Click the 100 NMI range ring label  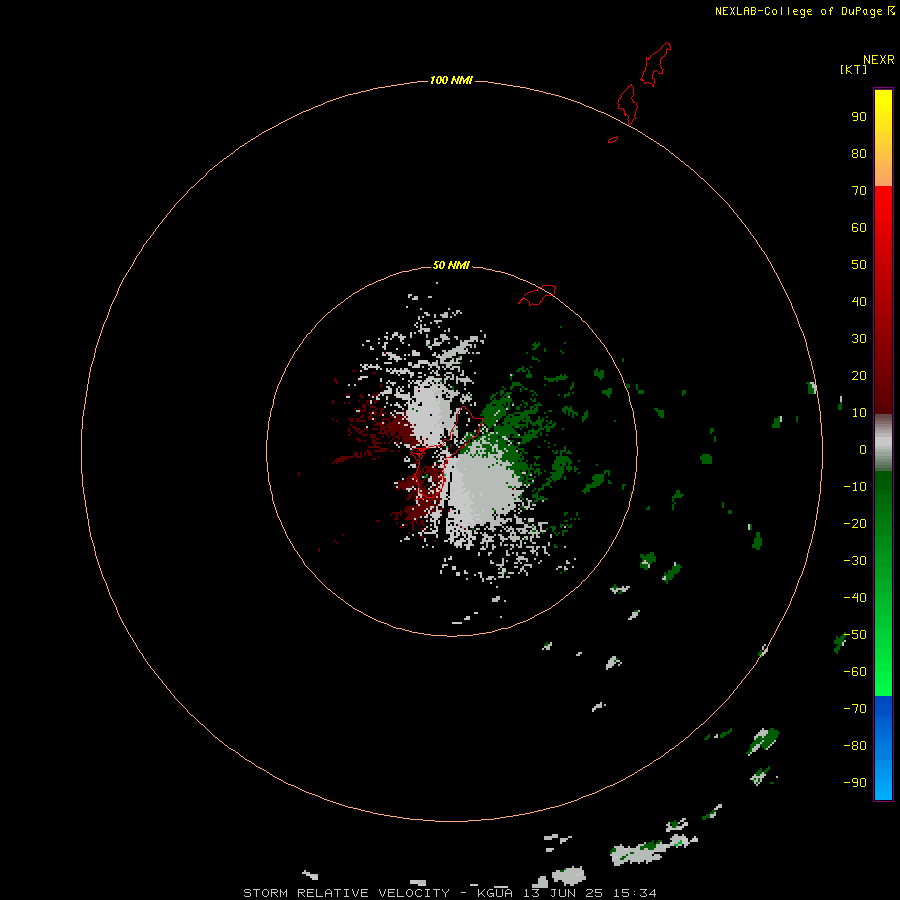(x=451, y=80)
